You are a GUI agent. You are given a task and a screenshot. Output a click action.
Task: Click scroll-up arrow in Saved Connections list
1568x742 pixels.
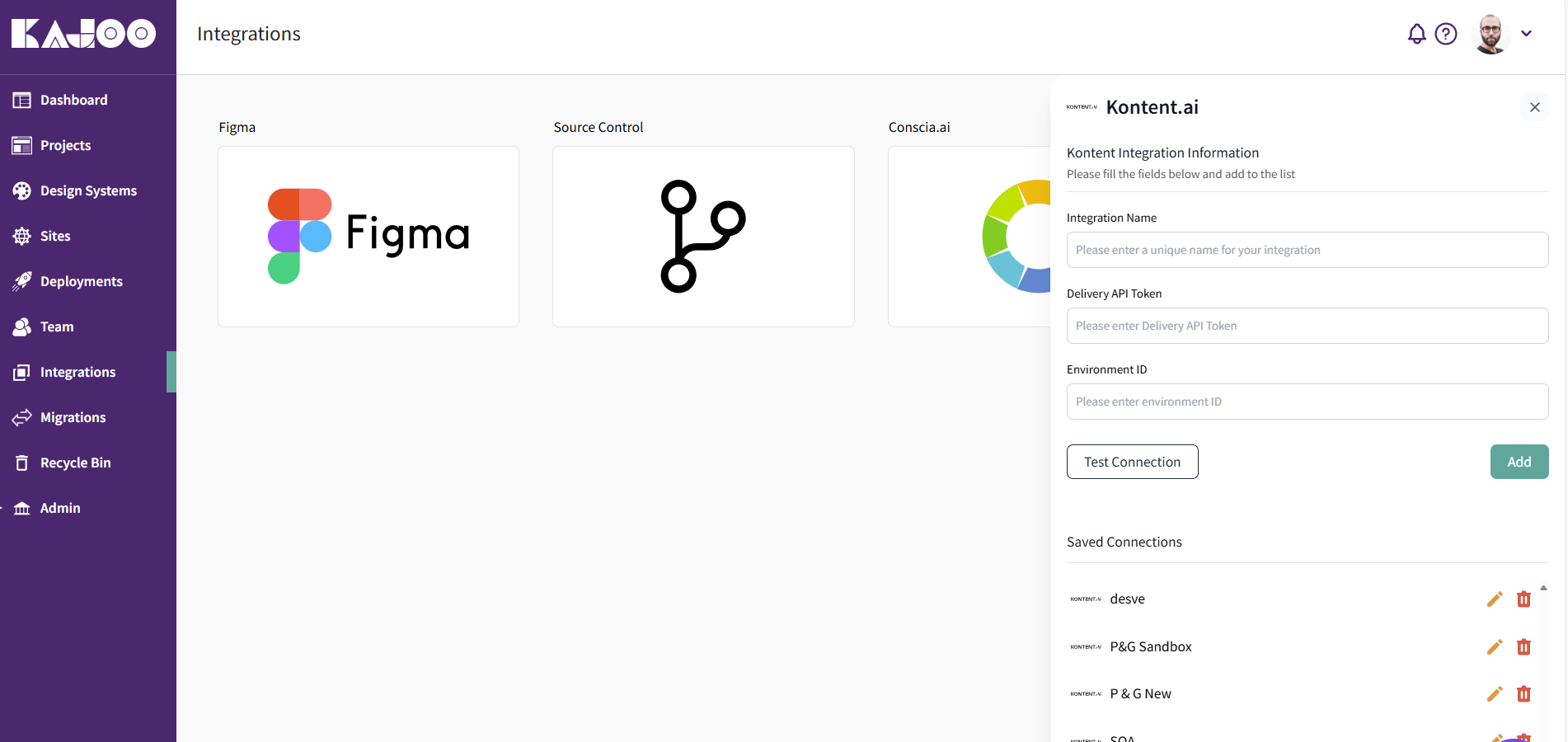tap(1543, 588)
